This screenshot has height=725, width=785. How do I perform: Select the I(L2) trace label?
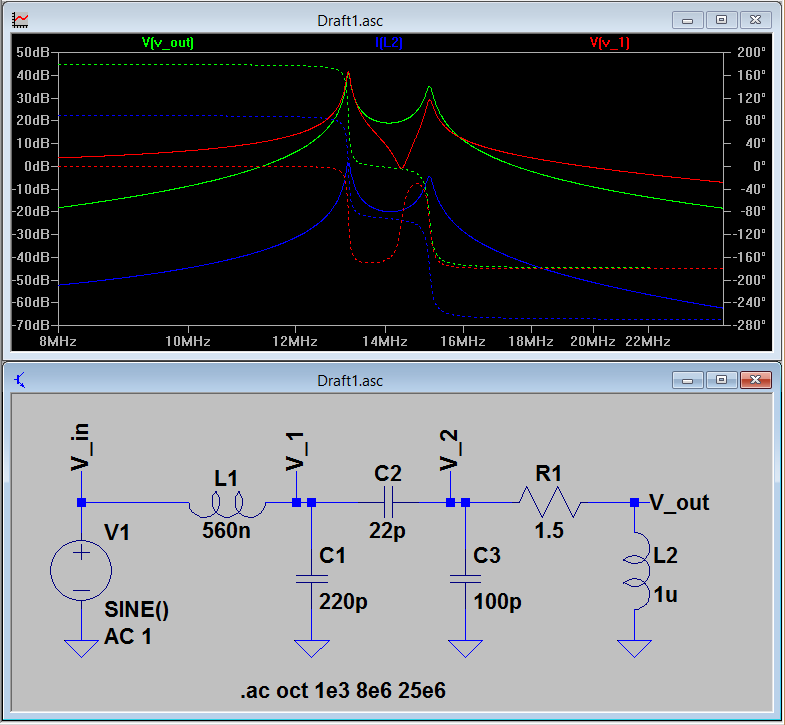click(389, 43)
